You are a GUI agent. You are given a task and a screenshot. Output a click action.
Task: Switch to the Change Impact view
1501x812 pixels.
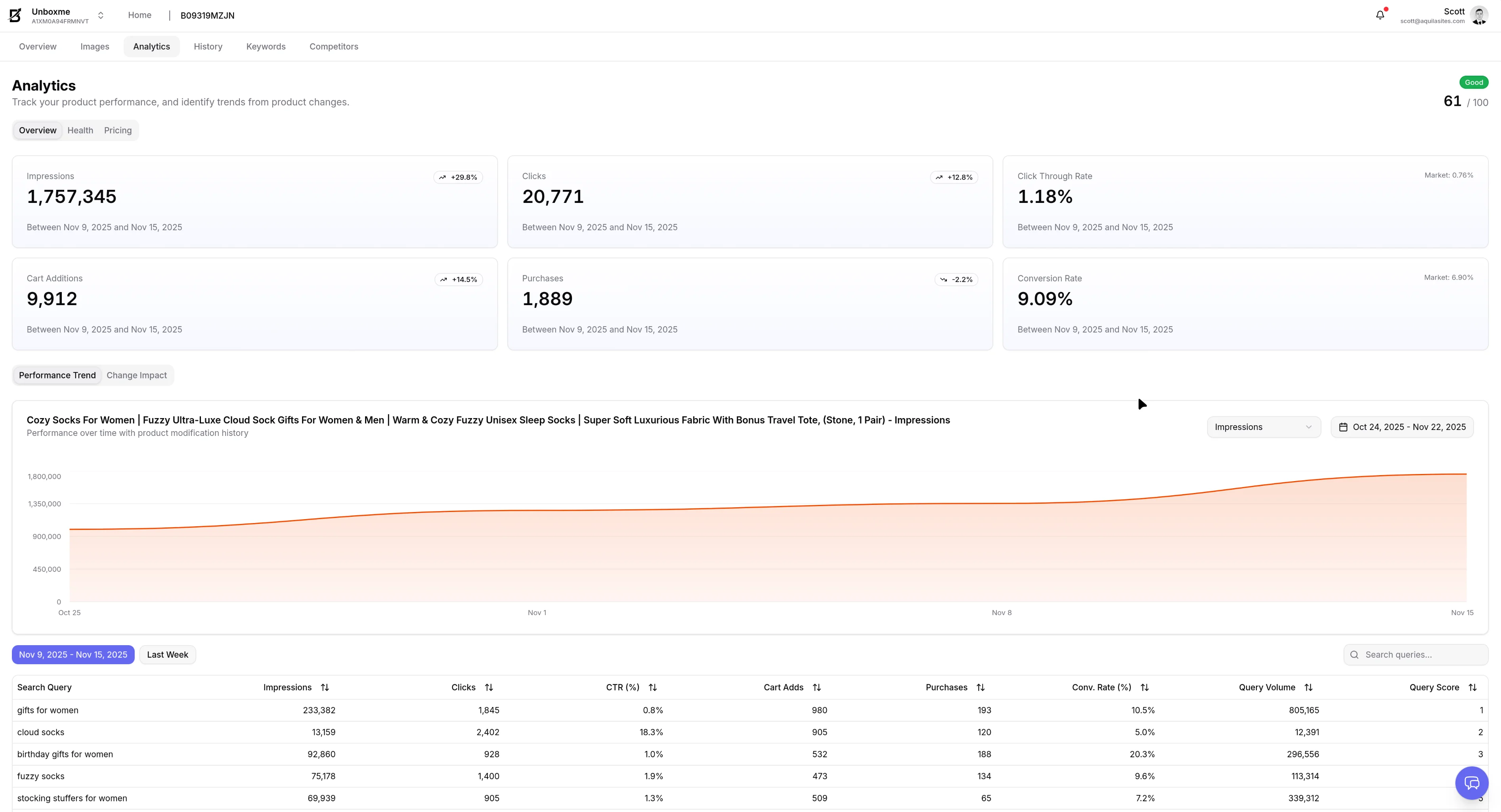136,375
